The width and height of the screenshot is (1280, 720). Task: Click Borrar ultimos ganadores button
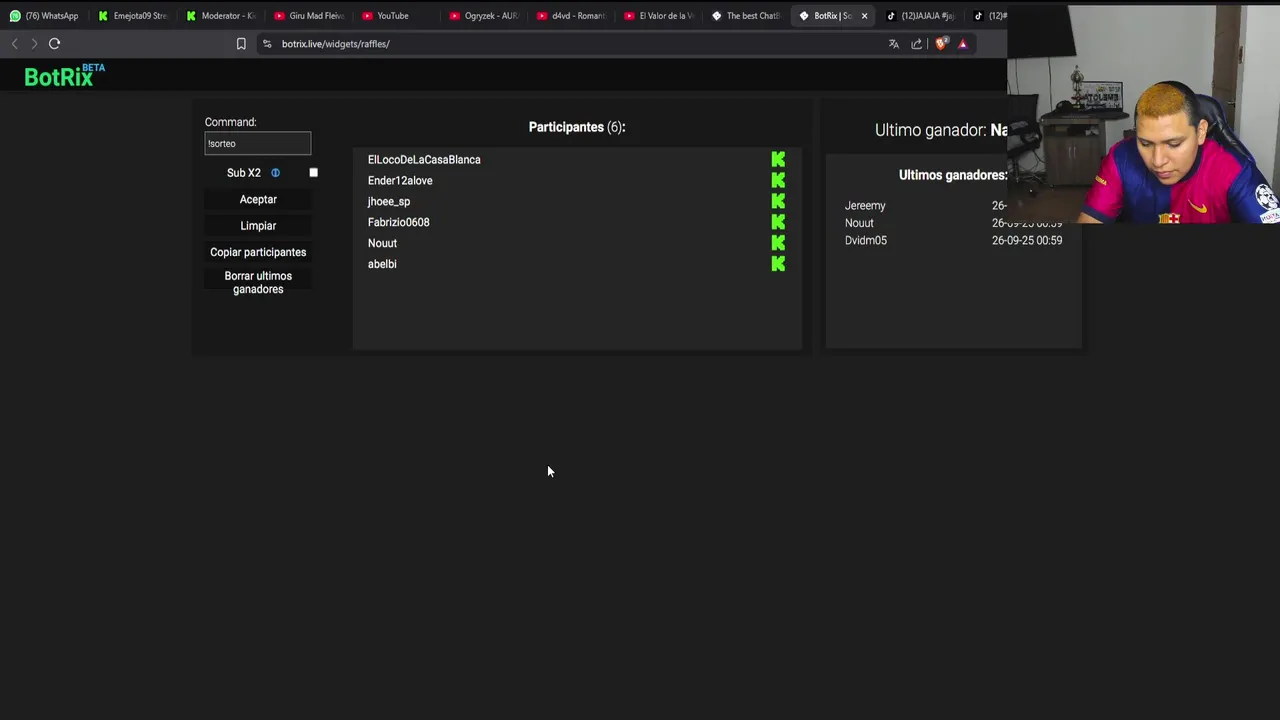pos(258,283)
